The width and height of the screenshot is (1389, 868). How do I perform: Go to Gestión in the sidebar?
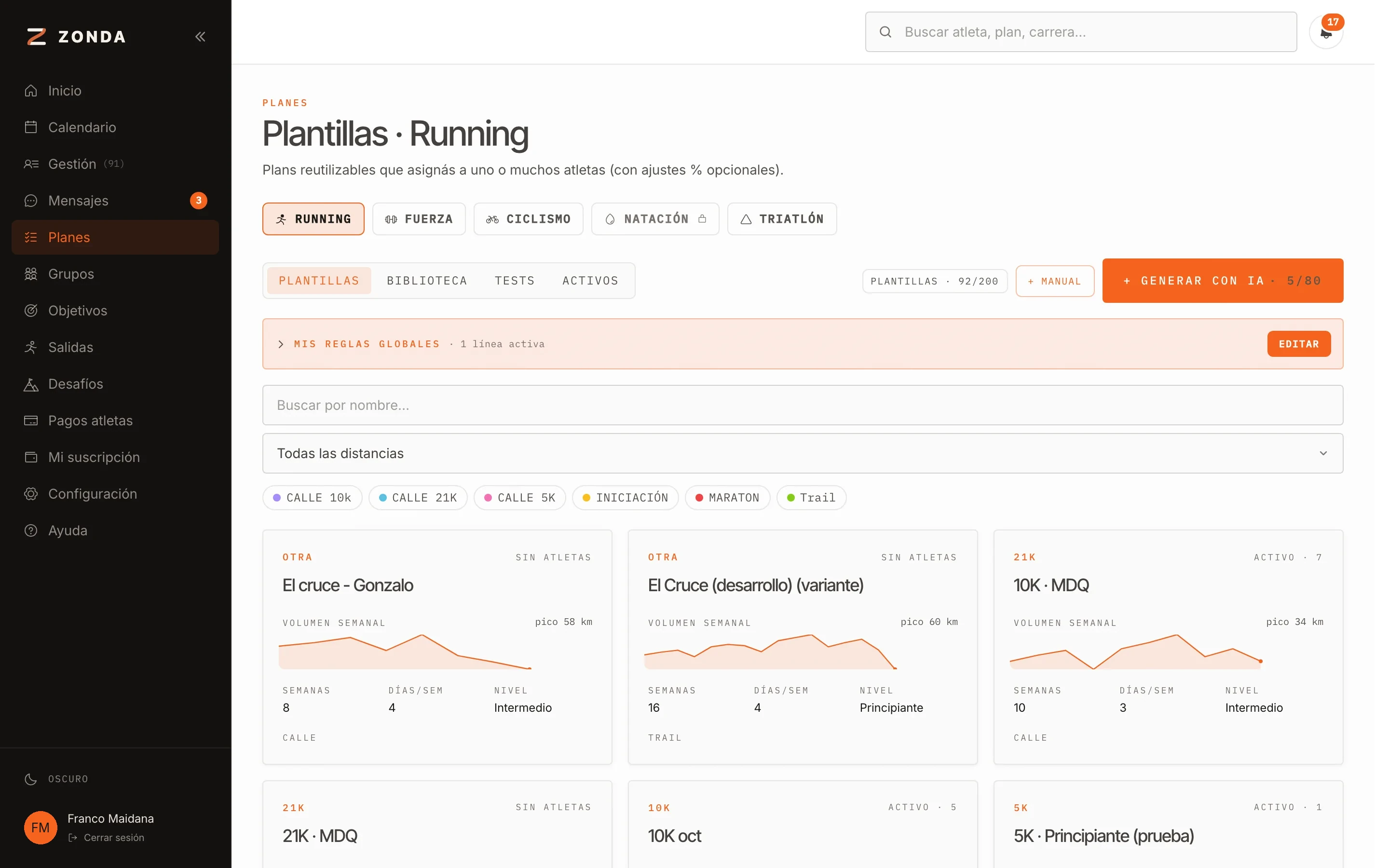point(115,164)
